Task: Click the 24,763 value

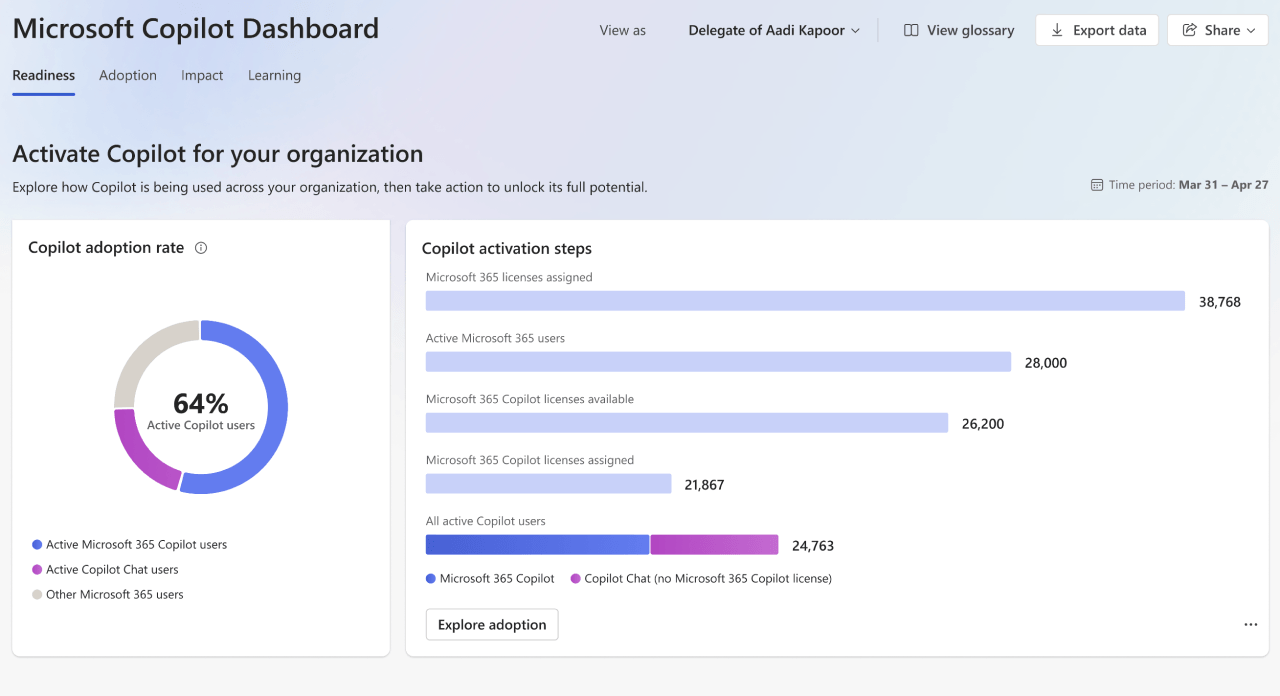Action: click(813, 546)
